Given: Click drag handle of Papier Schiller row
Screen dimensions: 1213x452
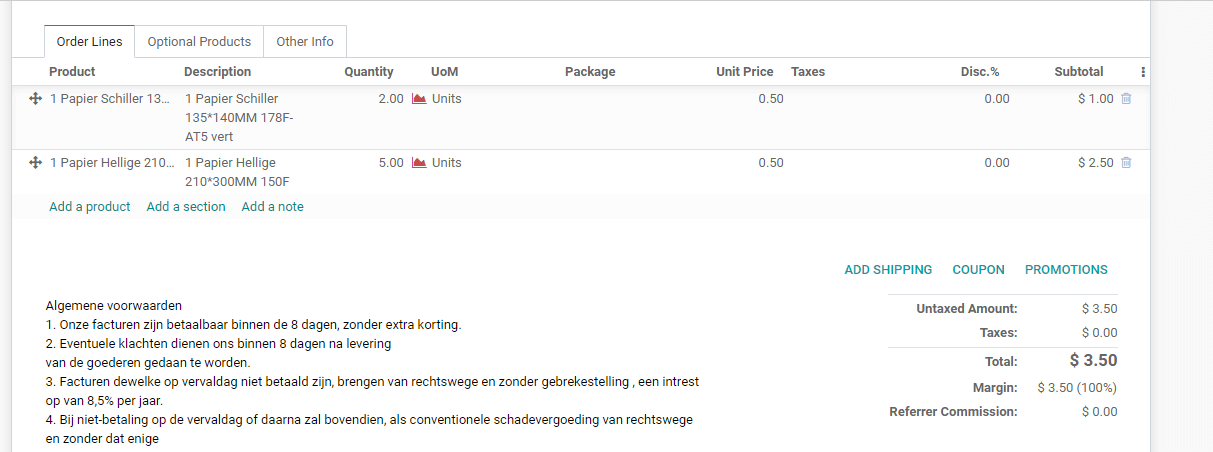Looking at the screenshot, I should tap(35, 99).
